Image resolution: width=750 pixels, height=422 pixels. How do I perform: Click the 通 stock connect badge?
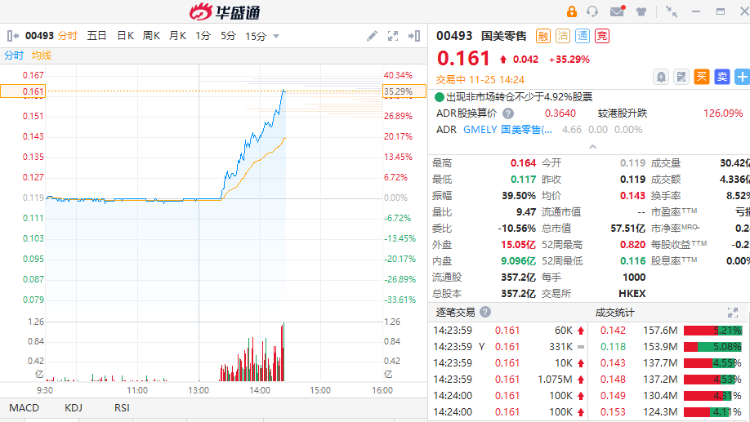(582, 36)
